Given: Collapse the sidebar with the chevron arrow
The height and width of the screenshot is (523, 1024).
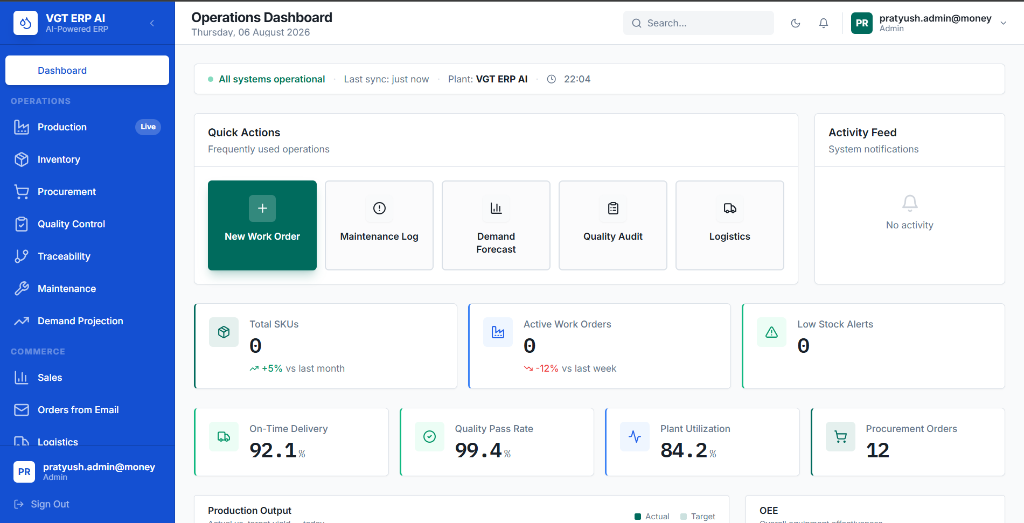Looking at the screenshot, I should tap(152, 24).
